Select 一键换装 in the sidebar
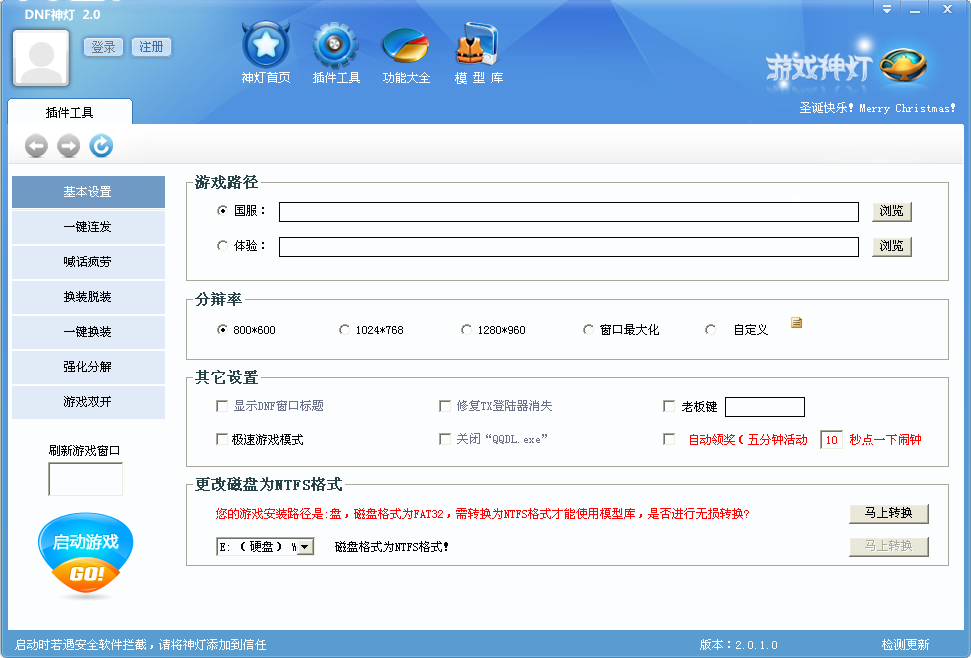971x658 pixels. [x=88, y=332]
